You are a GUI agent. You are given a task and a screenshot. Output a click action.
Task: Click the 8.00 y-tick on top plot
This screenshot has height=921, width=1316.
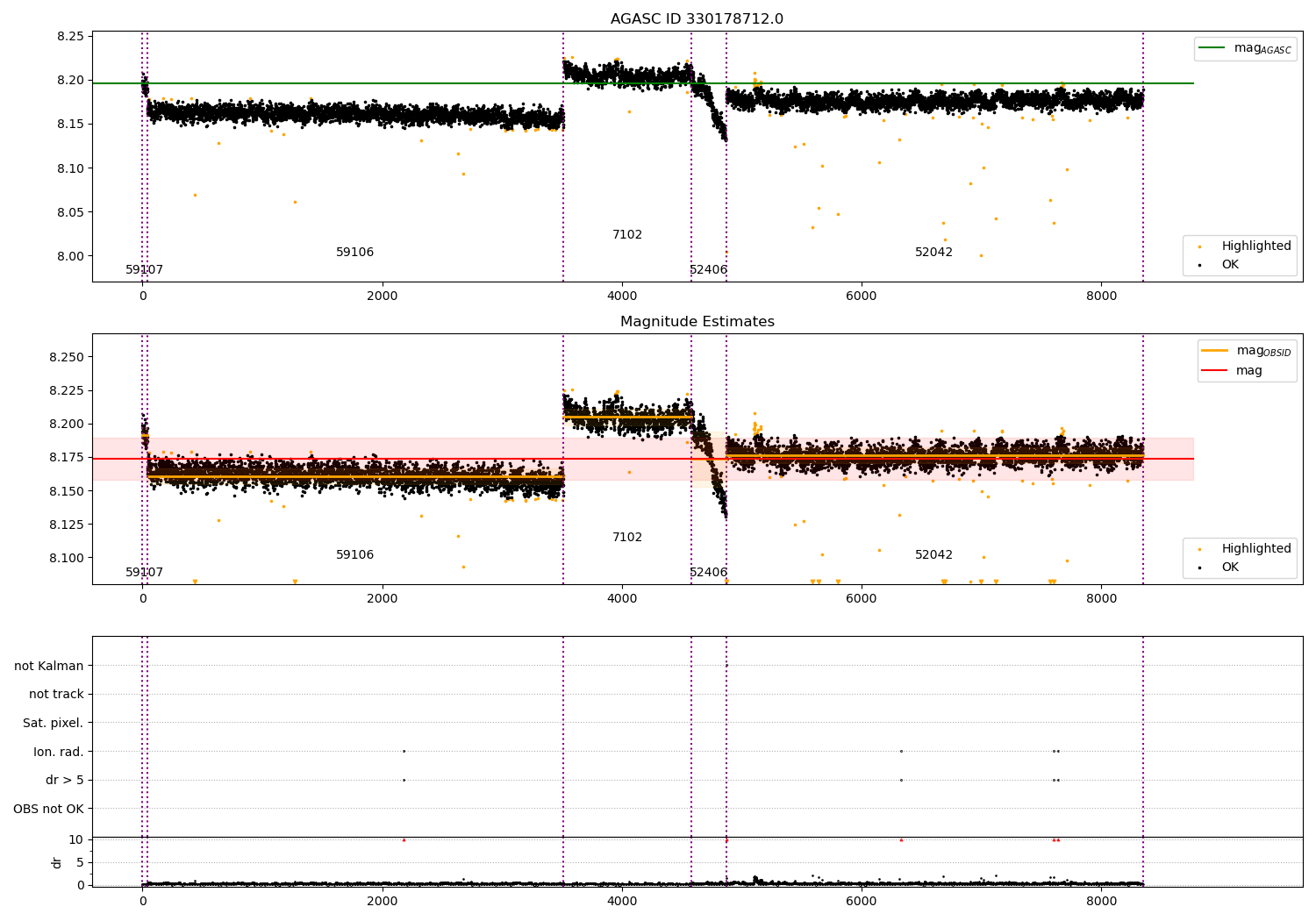tap(70, 256)
